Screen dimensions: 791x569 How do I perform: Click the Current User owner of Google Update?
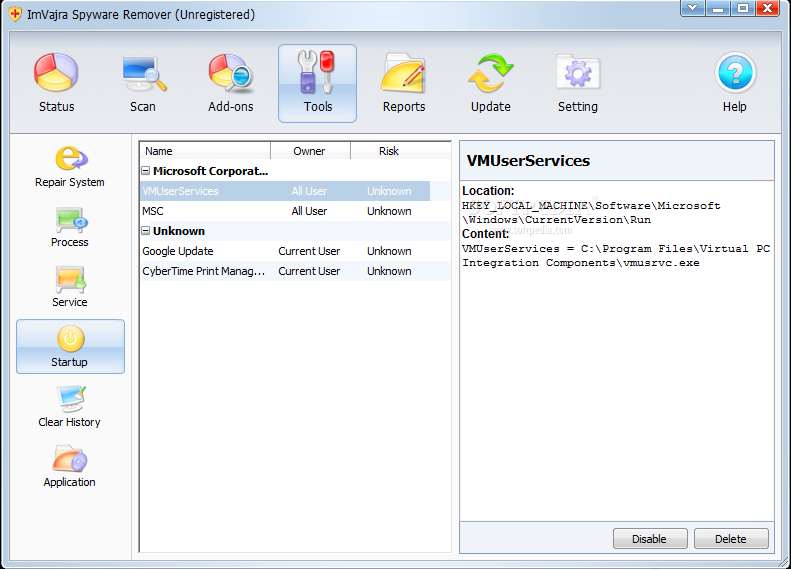[x=309, y=251]
